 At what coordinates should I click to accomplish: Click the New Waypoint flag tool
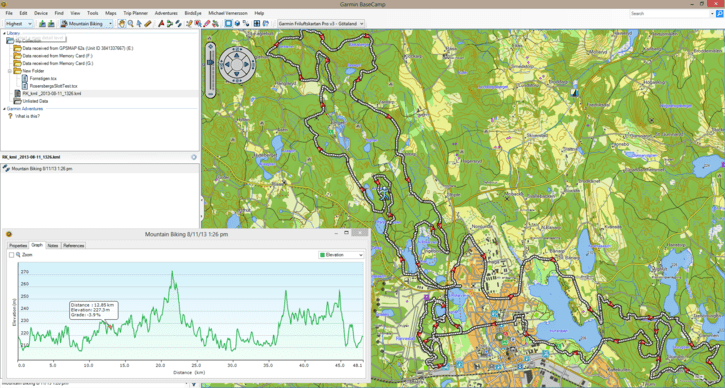pyautogui.click(x=161, y=23)
